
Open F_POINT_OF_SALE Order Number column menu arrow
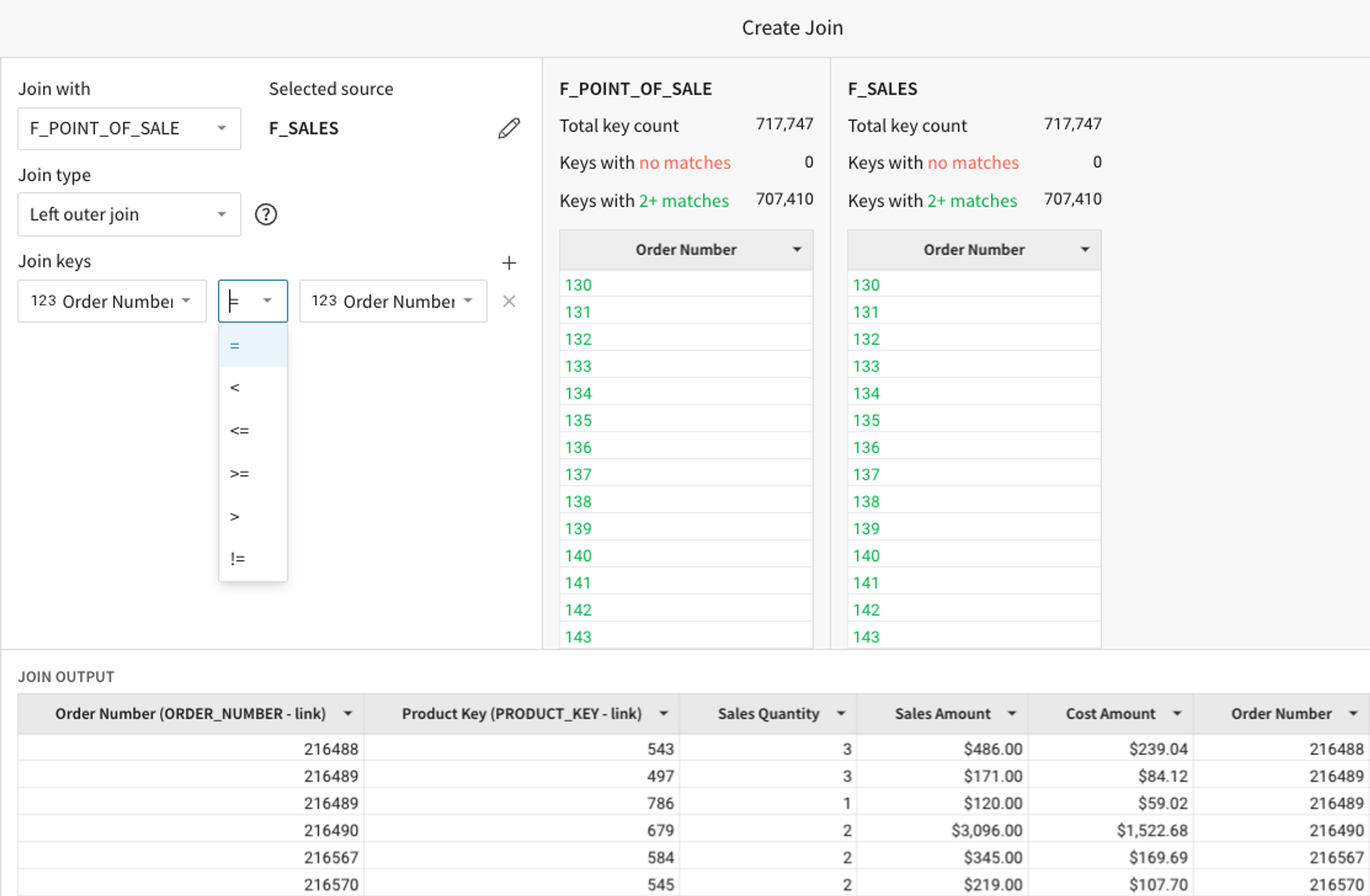pyautogui.click(x=797, y=250)
